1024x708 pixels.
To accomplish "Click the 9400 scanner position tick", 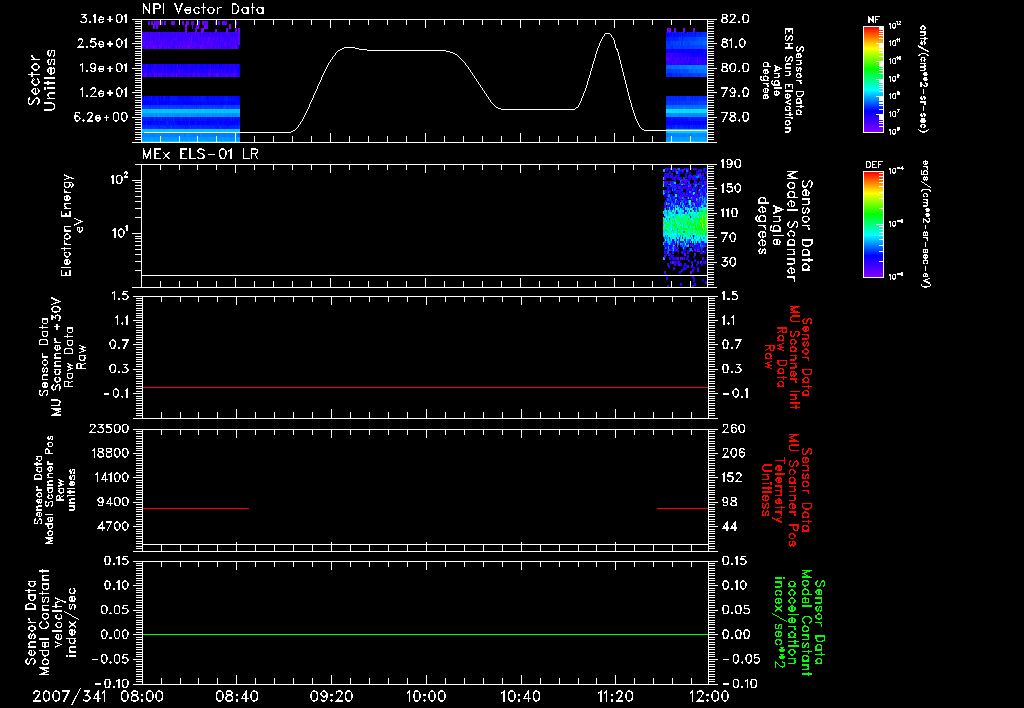I will (113, 502).
